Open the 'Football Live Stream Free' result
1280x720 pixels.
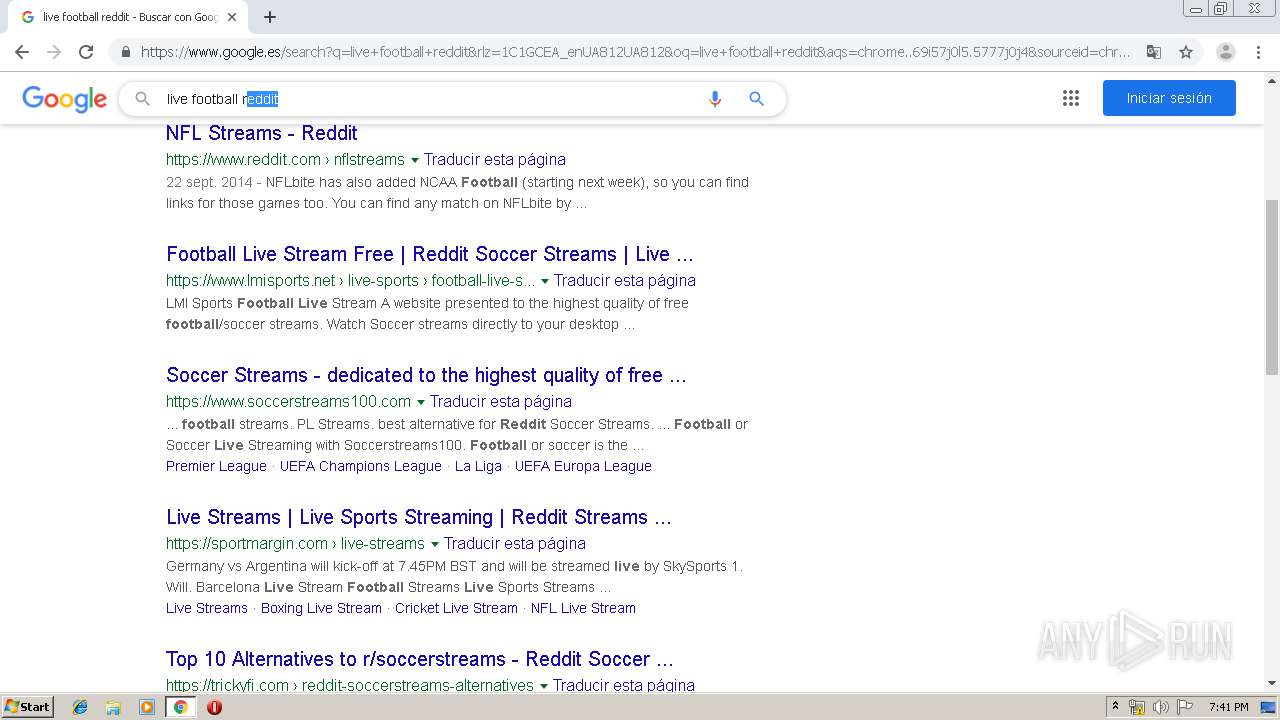coord(430,254)
